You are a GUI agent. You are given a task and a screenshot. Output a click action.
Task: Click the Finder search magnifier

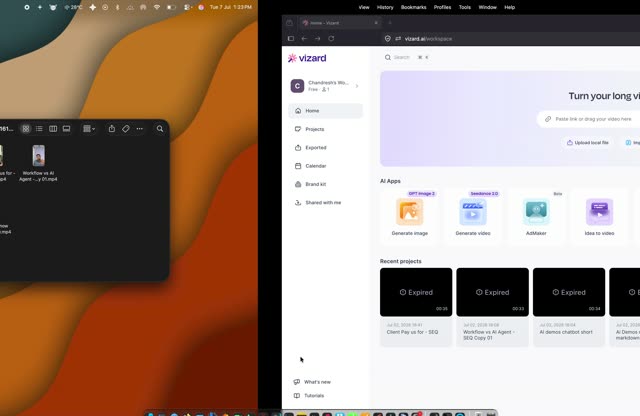tap(160, 129)
